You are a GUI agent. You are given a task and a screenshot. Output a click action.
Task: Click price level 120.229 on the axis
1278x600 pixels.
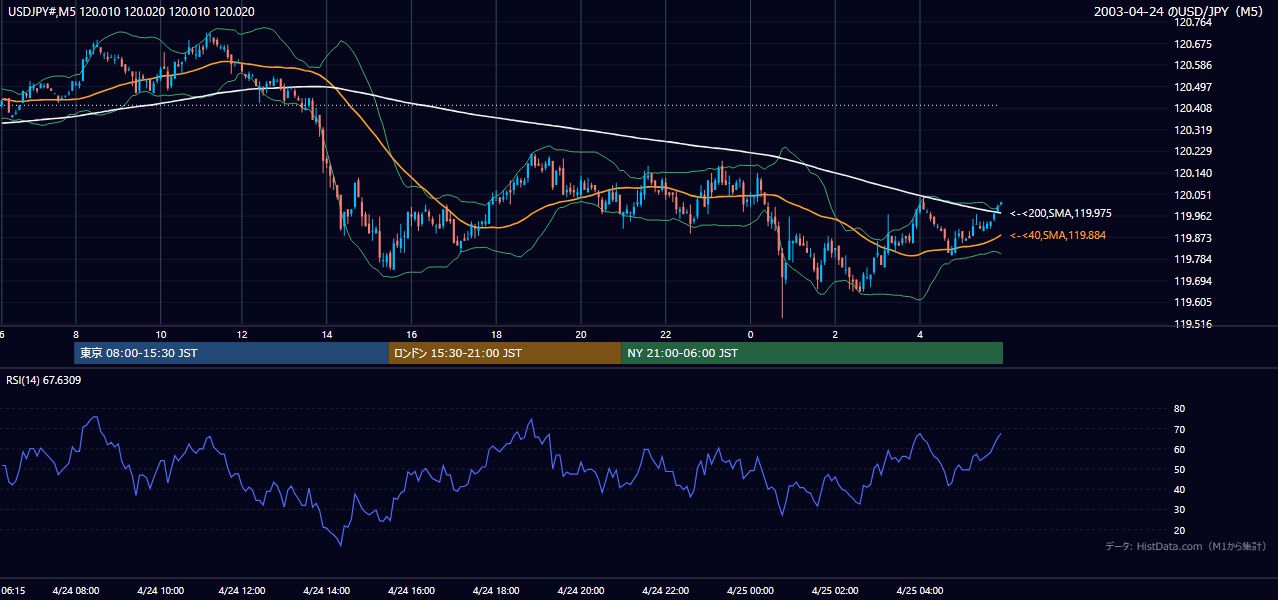pyautogui.click(x=1191, y=151)
